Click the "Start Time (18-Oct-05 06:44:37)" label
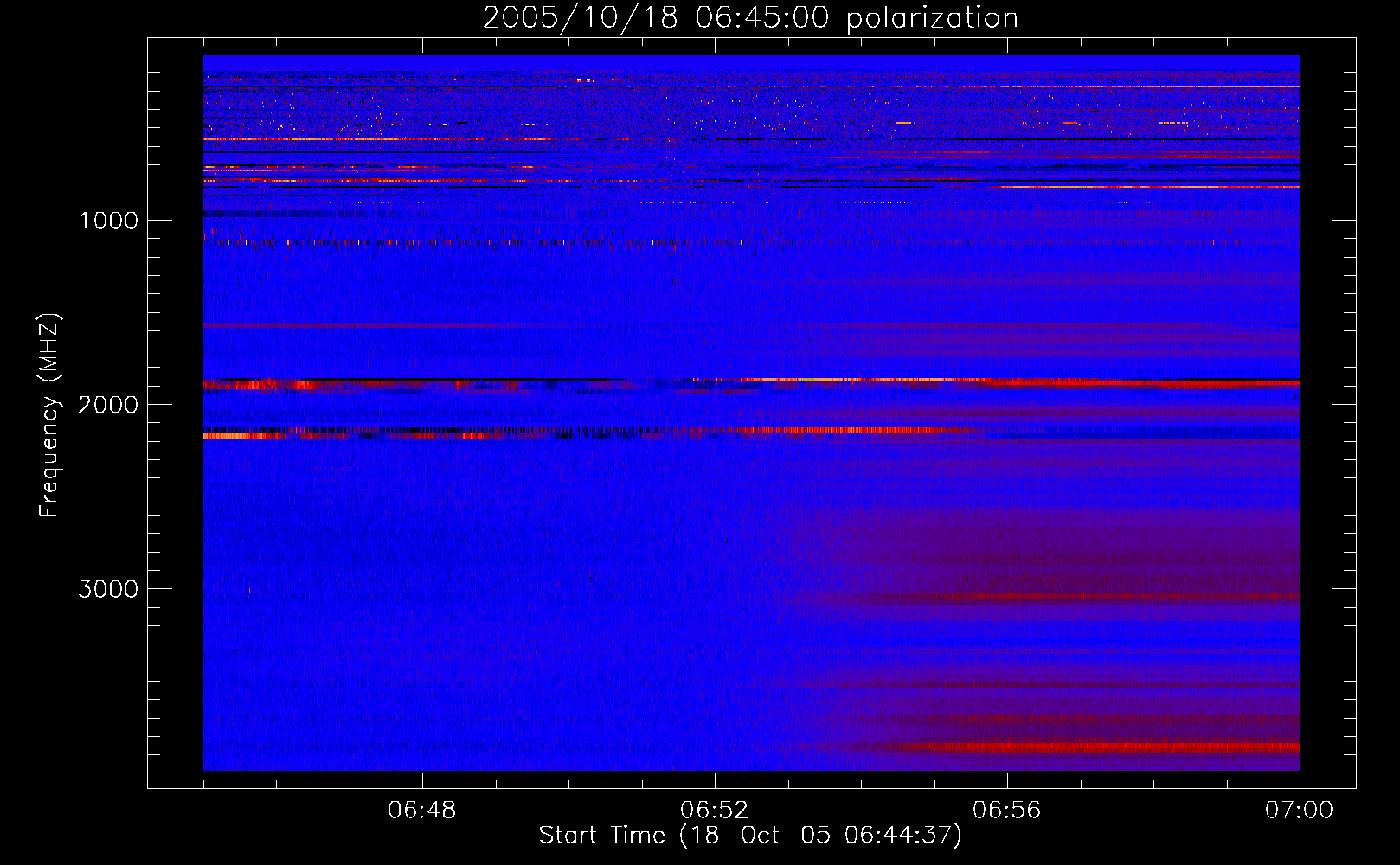Screen dimensions: 1400x865 [x=750, y=836]
